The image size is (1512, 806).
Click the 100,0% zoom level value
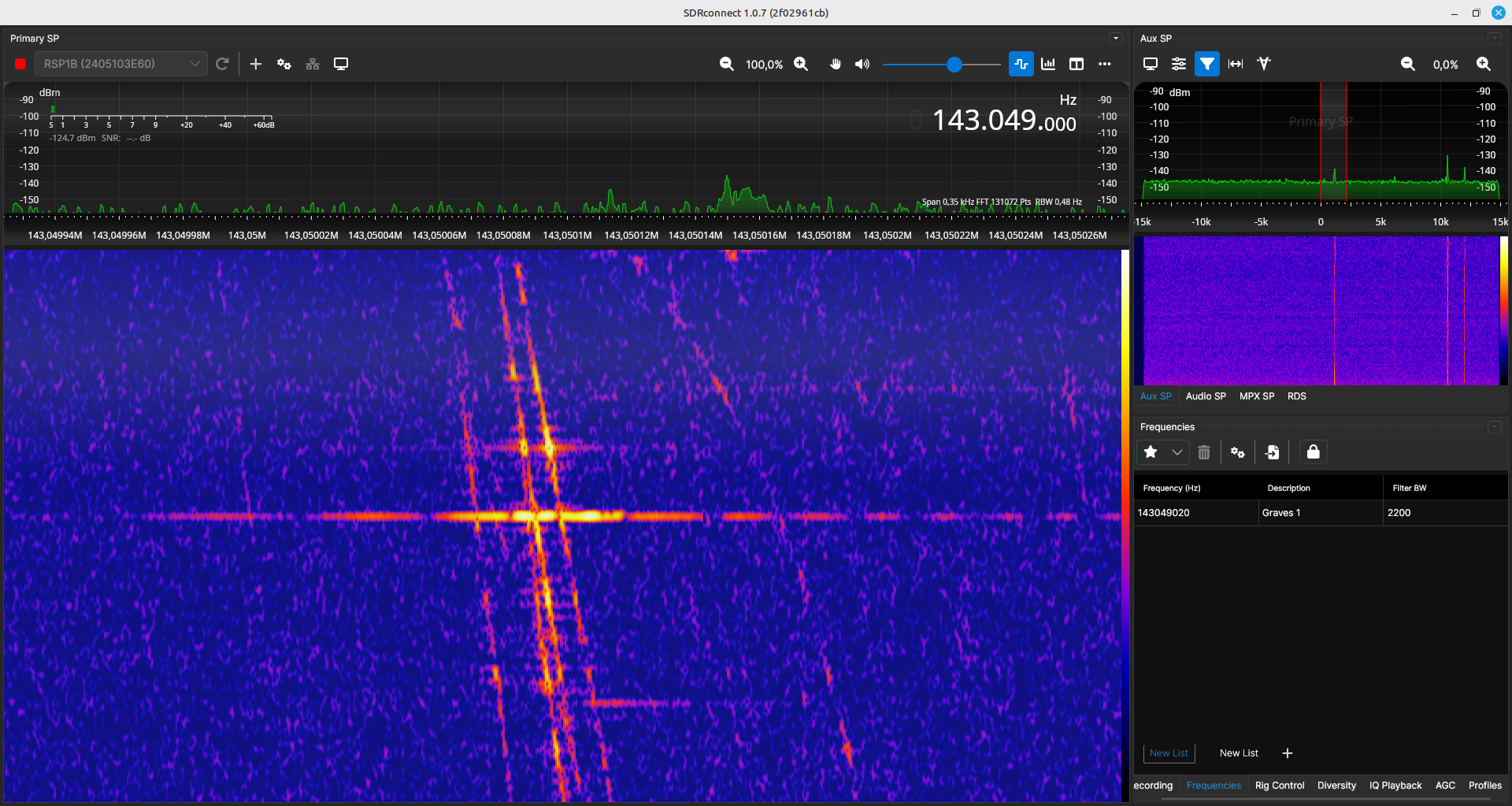pyautogui.click(x=764, y=65)
